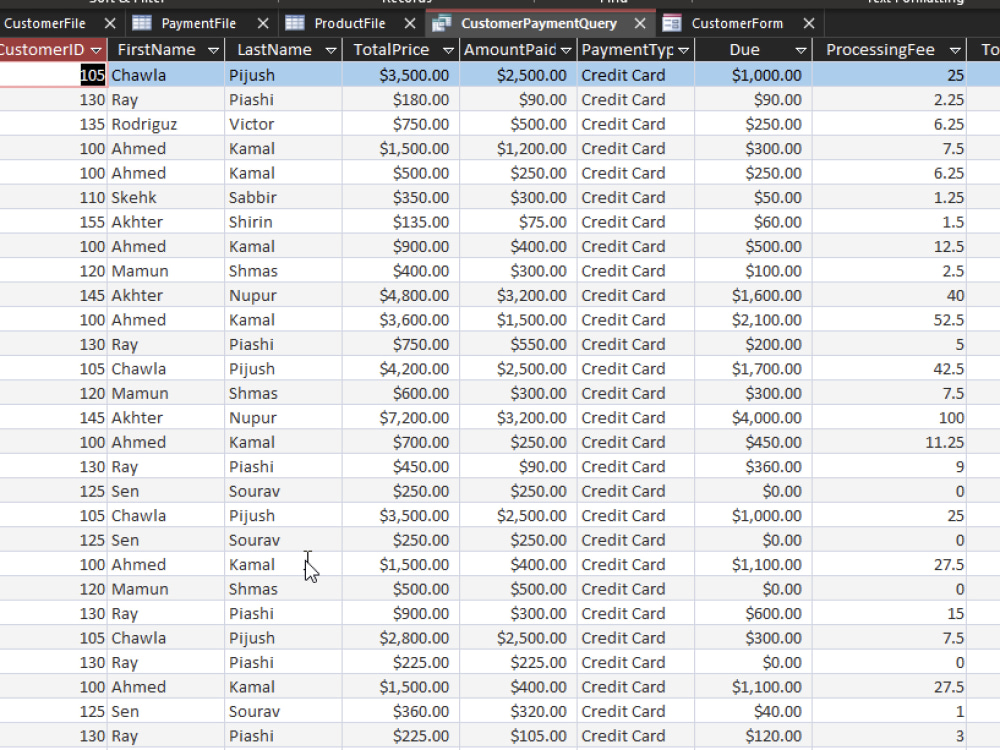The width and height of the screenshot is (1000, 750).
Task: Click the AmountPaid cell $105.00
Action: (518, 736)
